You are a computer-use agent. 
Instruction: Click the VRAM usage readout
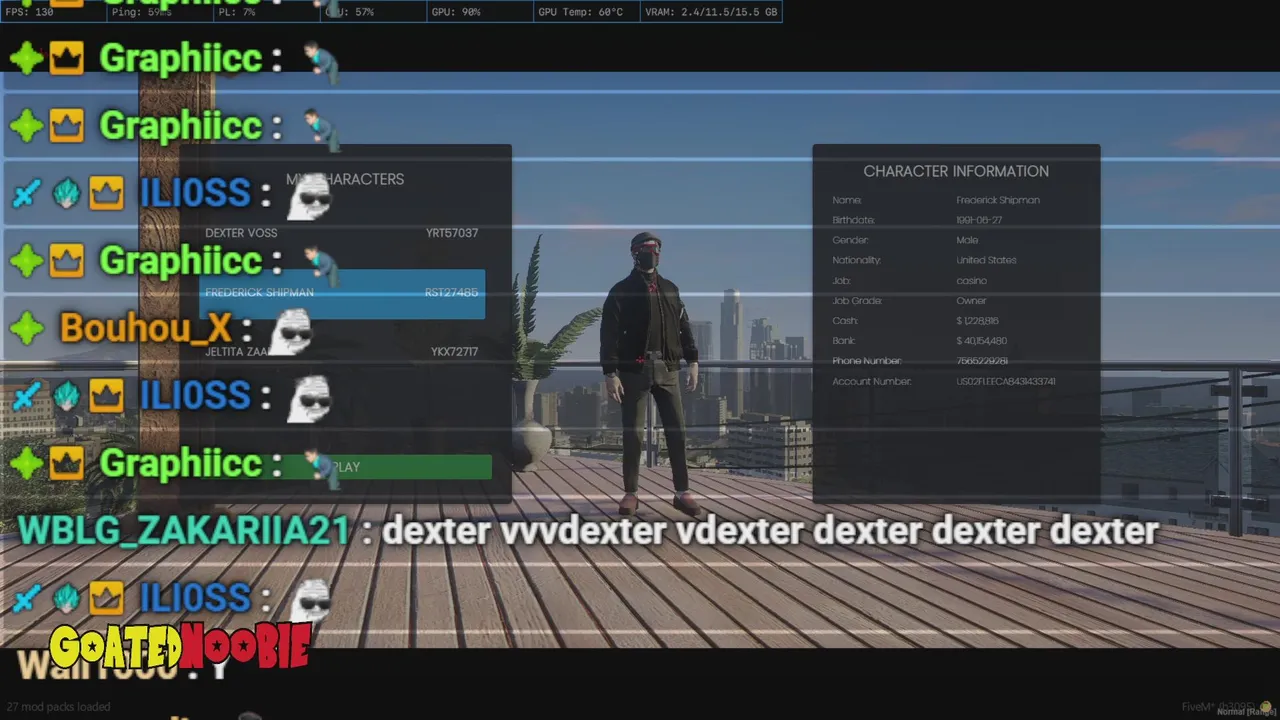click(x=711, y=12)
